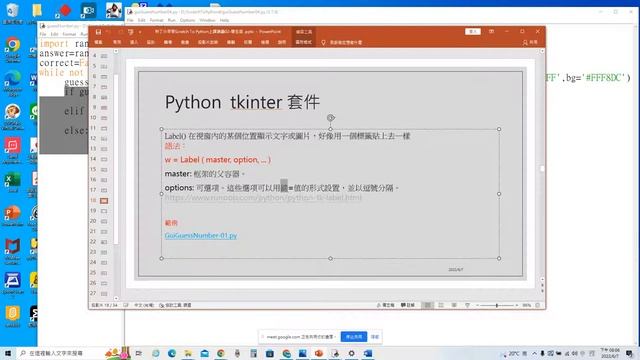Click the taskbar clock and date

(610, 353)
